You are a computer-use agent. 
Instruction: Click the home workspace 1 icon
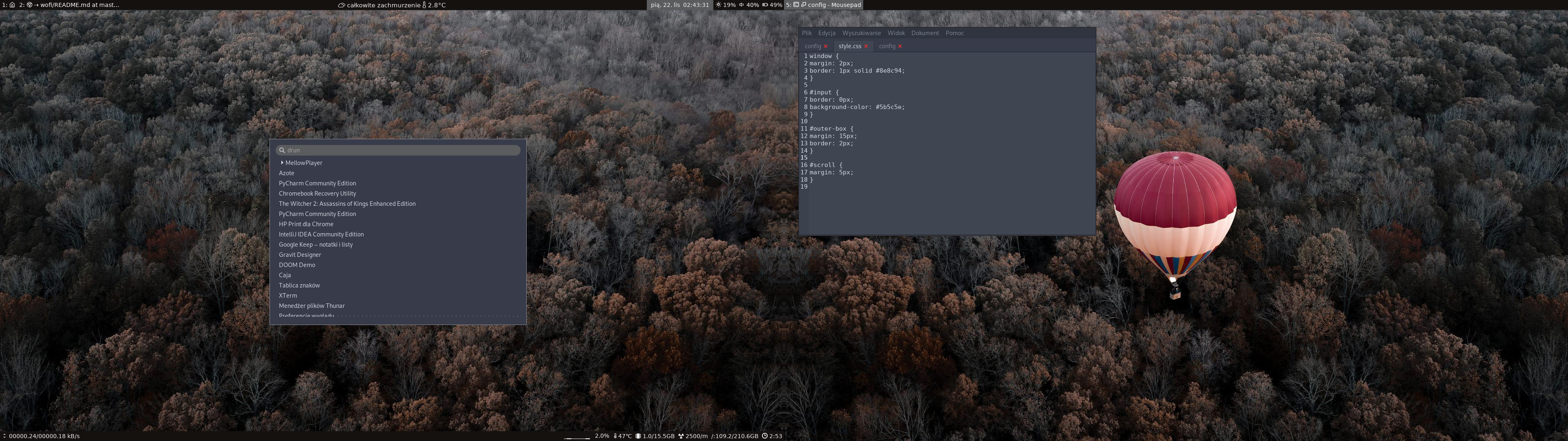tap(12, 5)
